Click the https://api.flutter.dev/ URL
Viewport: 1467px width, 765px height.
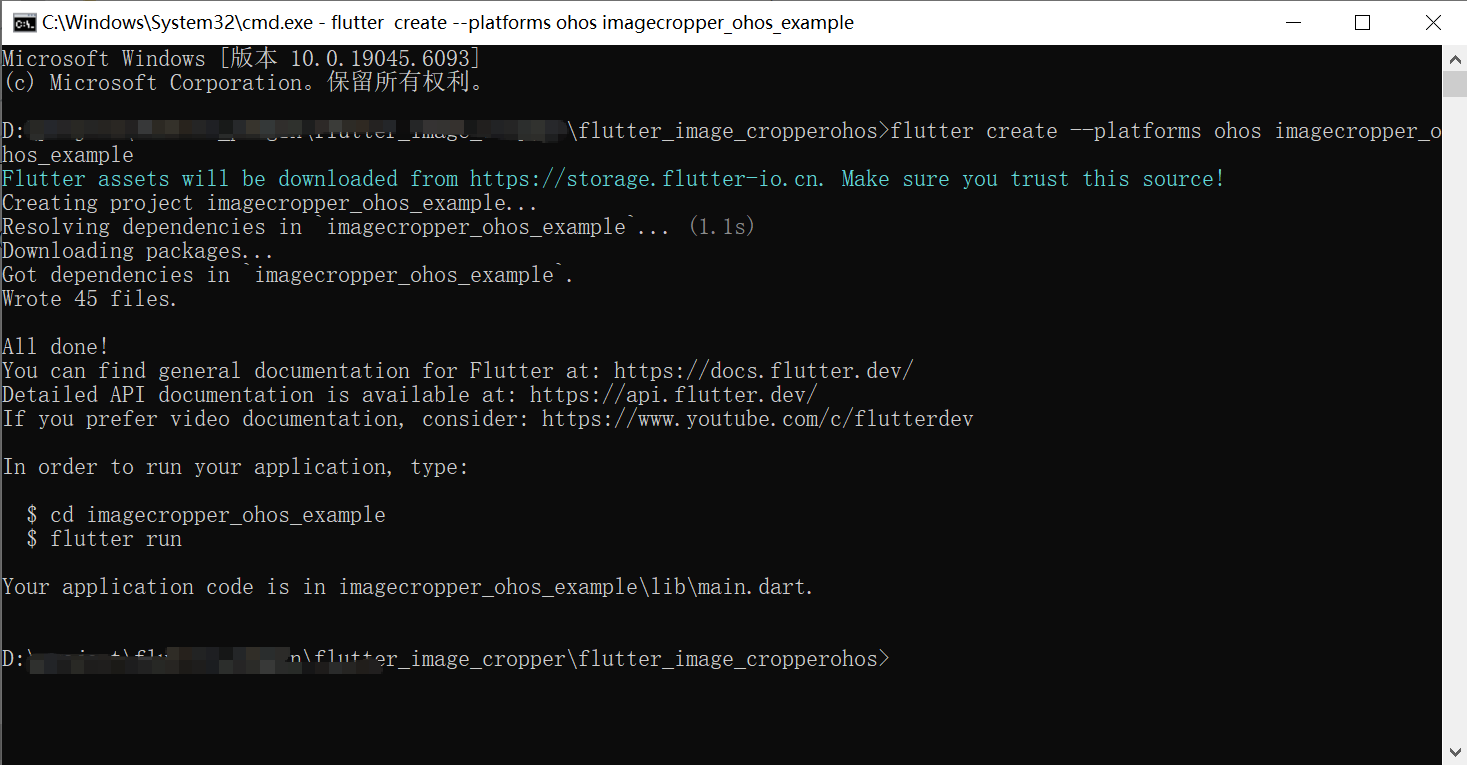click(x=673, y=395)
